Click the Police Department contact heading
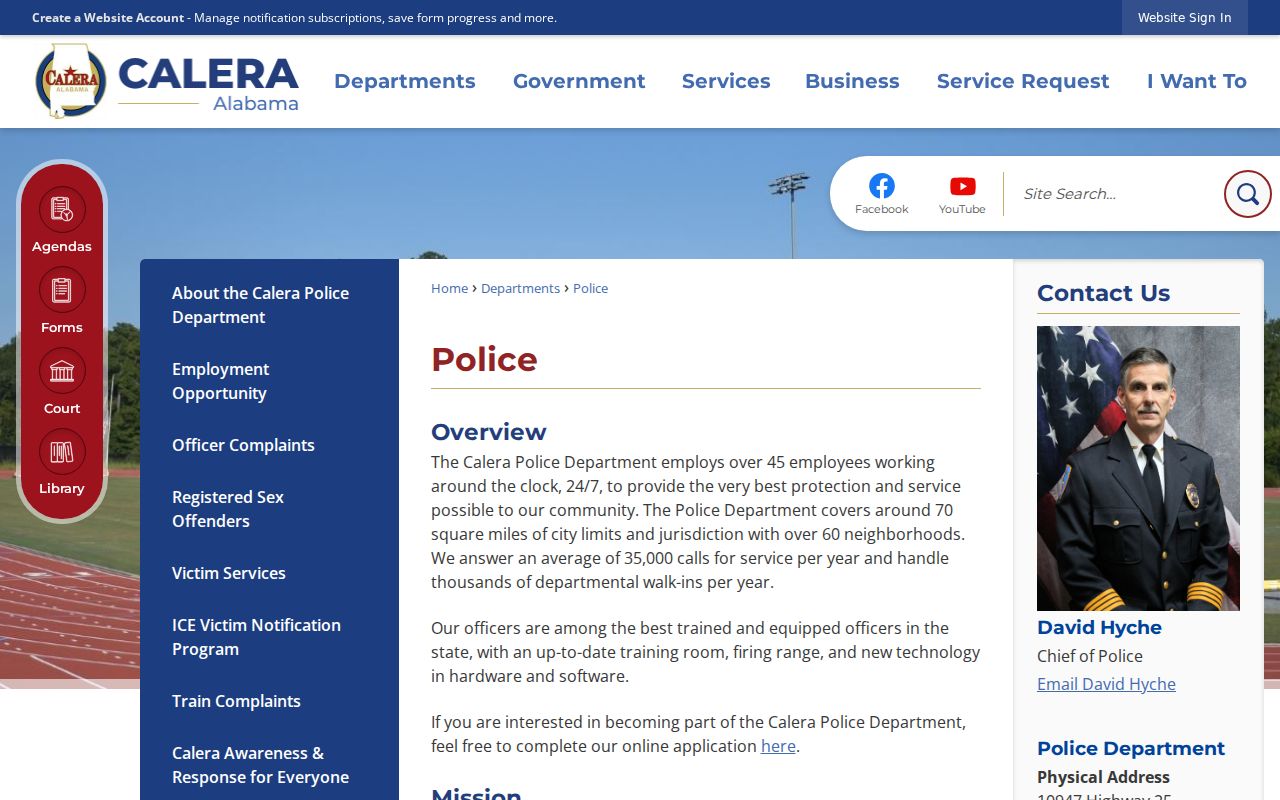Viewport: 1280px width, 800px height. tap(1131, 748)
